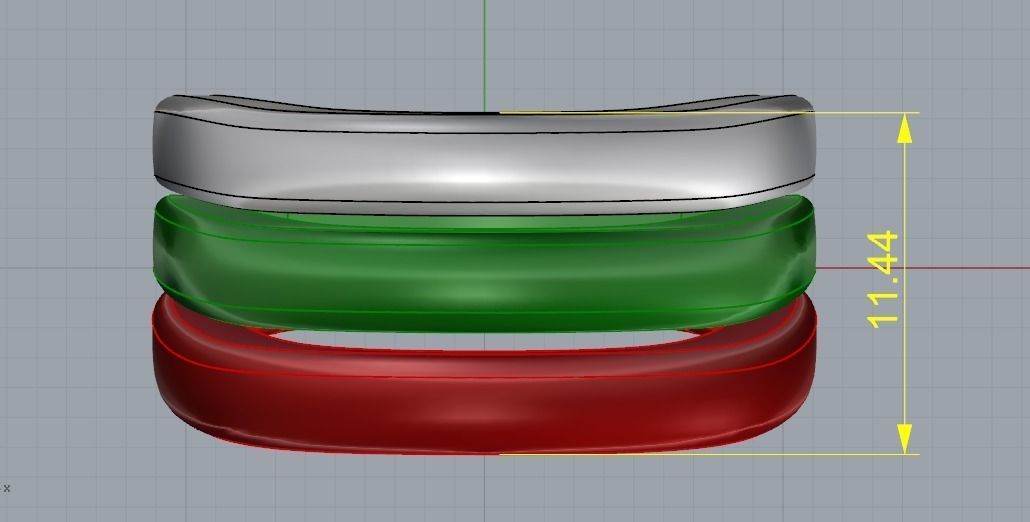Click the 11.44 dimension text
Image resolution: width=1030 pixels, height=522 pixels.
pos(884,280)
